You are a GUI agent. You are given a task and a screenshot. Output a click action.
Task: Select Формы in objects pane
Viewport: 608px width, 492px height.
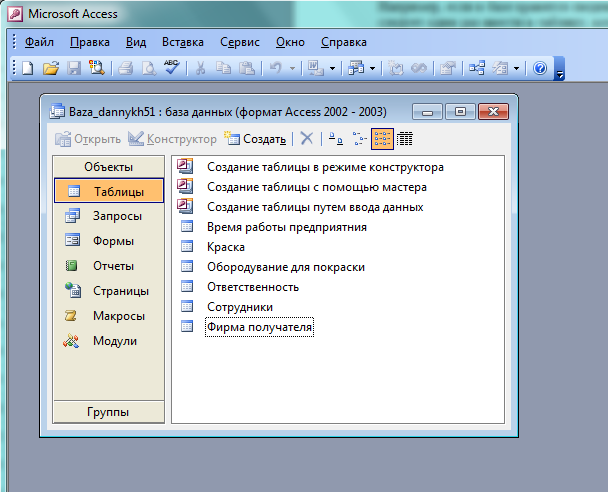click(x=109, y=241)
